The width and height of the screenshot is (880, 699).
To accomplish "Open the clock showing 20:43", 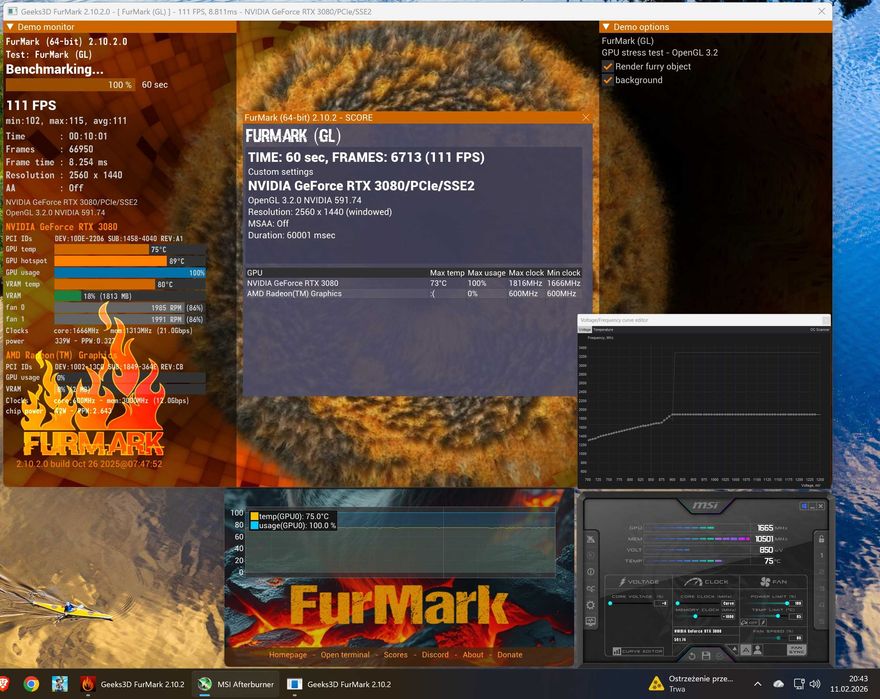I will pos(849,684).
